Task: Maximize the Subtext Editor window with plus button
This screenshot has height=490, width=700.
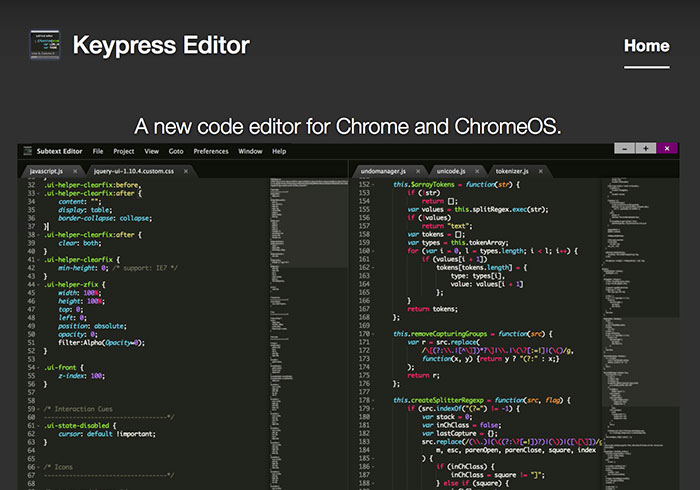Action: [646, 148]
